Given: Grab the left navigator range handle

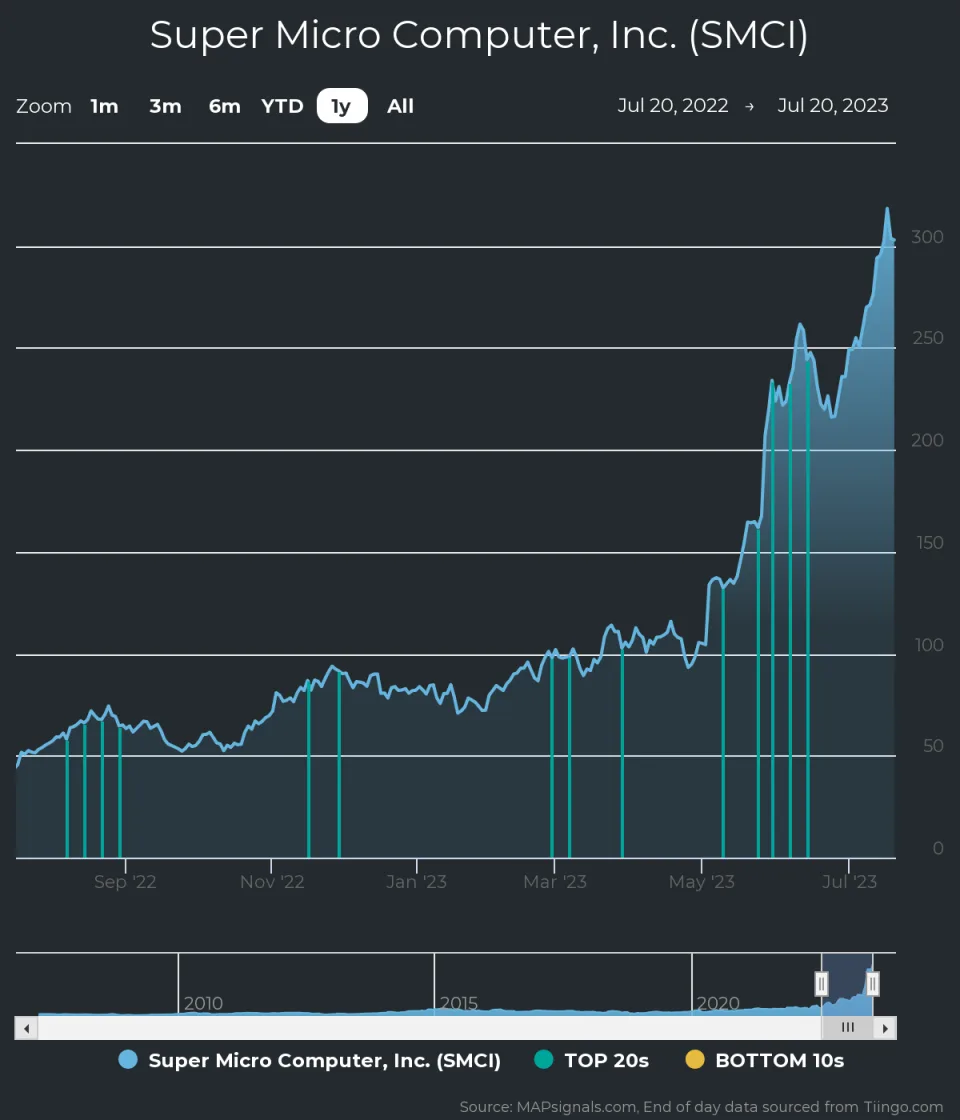Looking at the screenshot, I should pyautogui.click(x=821, y=984).
